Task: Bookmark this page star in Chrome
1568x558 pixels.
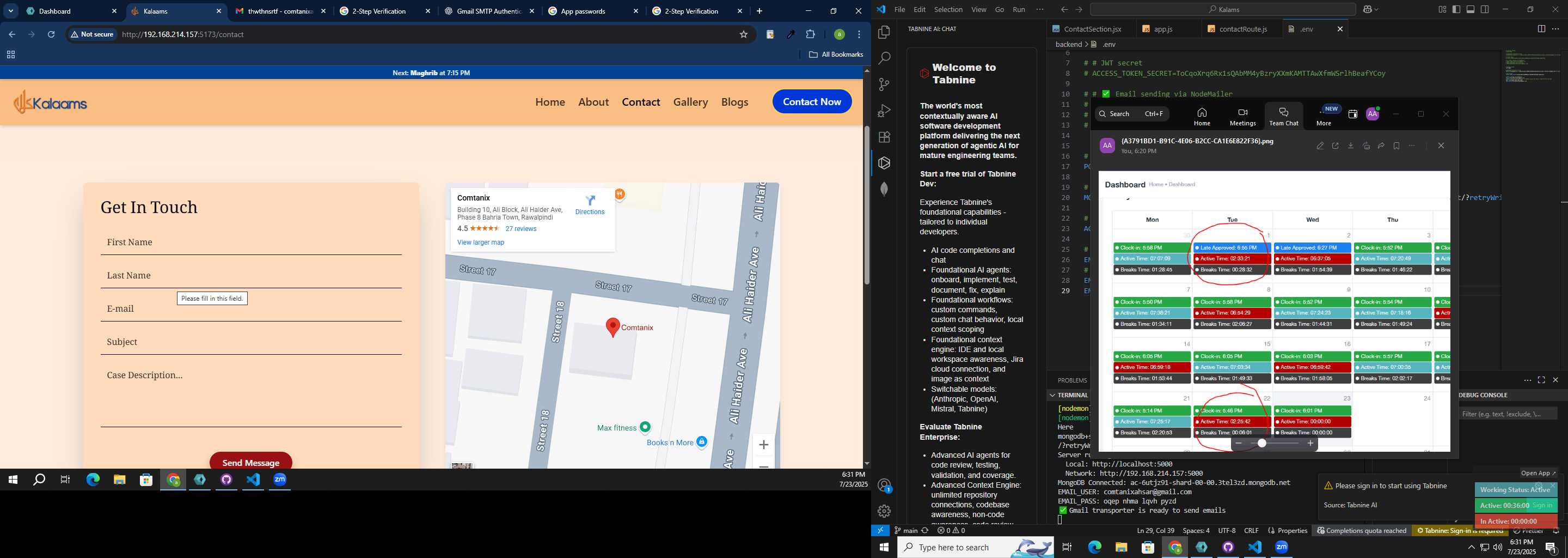Action: pos(743,35)
